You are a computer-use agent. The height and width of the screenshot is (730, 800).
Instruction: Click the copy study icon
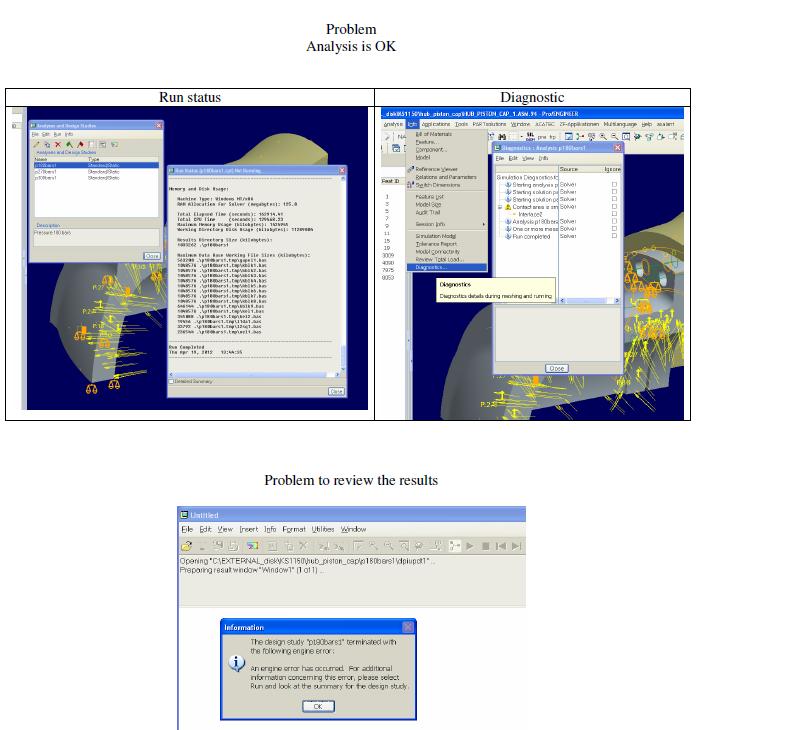tap(47, 144)
